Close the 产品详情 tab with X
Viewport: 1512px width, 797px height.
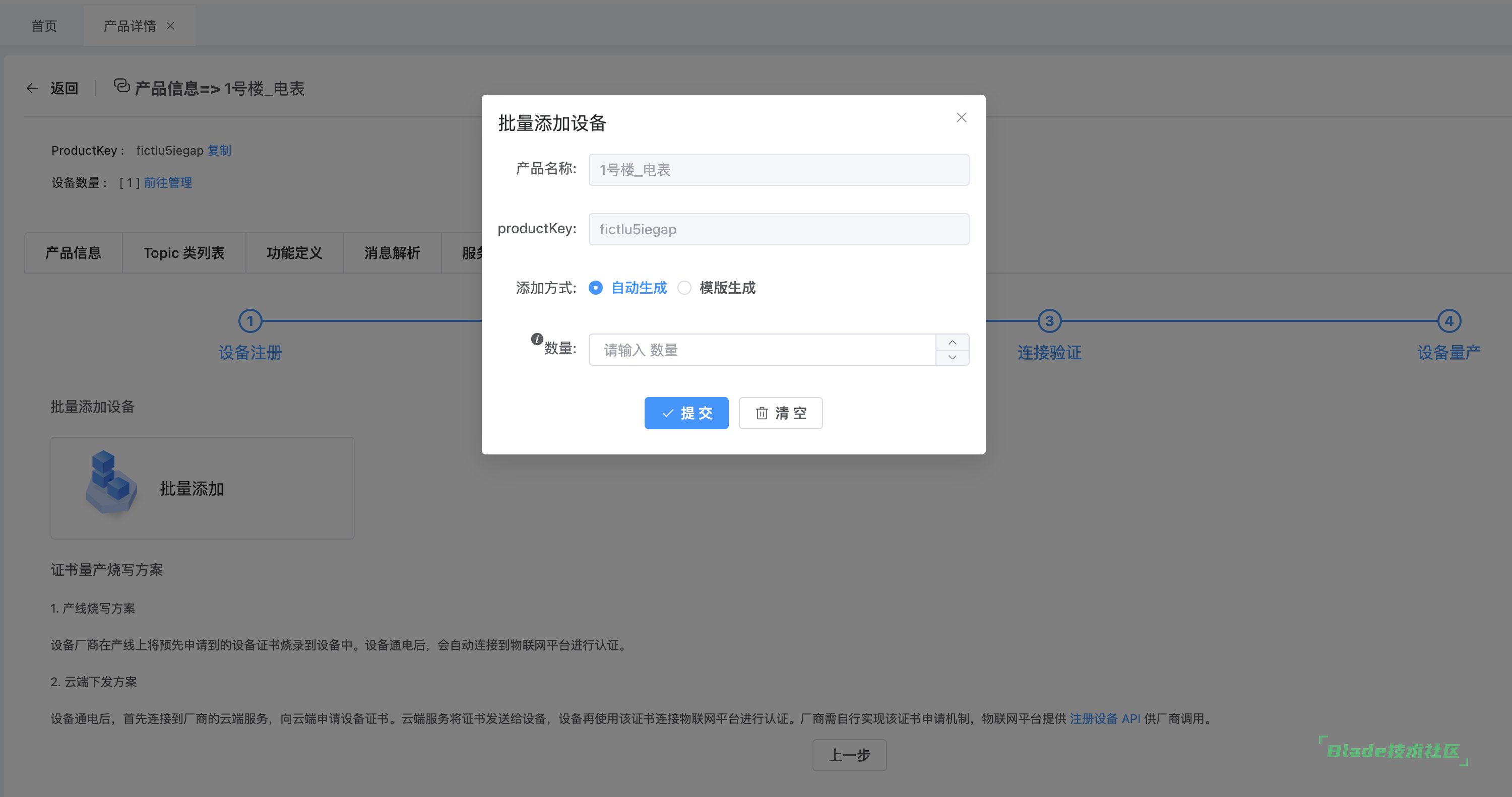click(x=170, y=26)
